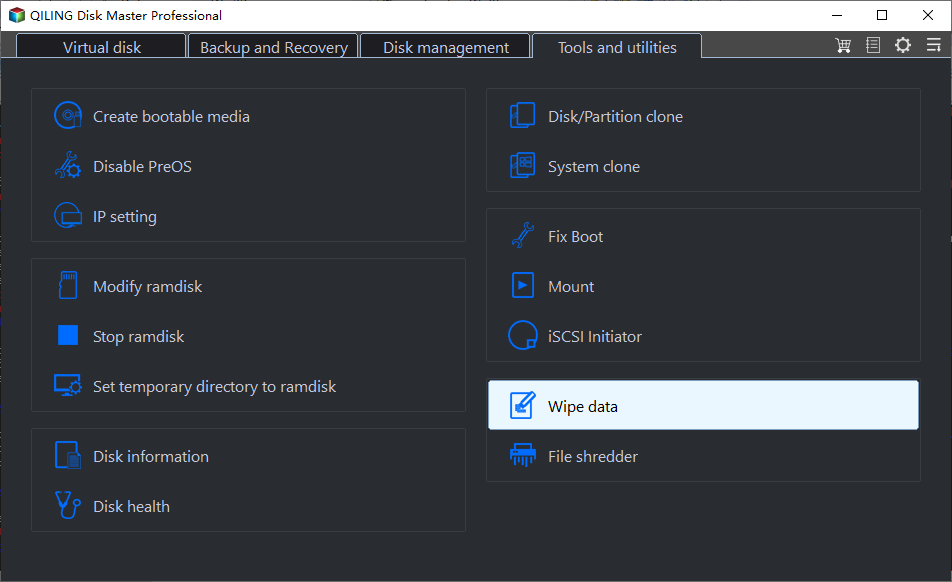Select the highlighted Wipe data entry
952x582 pixels.
(x=703, y=405)
